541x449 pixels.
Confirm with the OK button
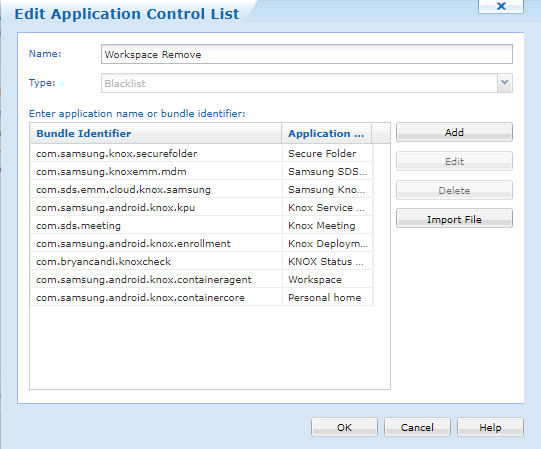pos(344,427)
